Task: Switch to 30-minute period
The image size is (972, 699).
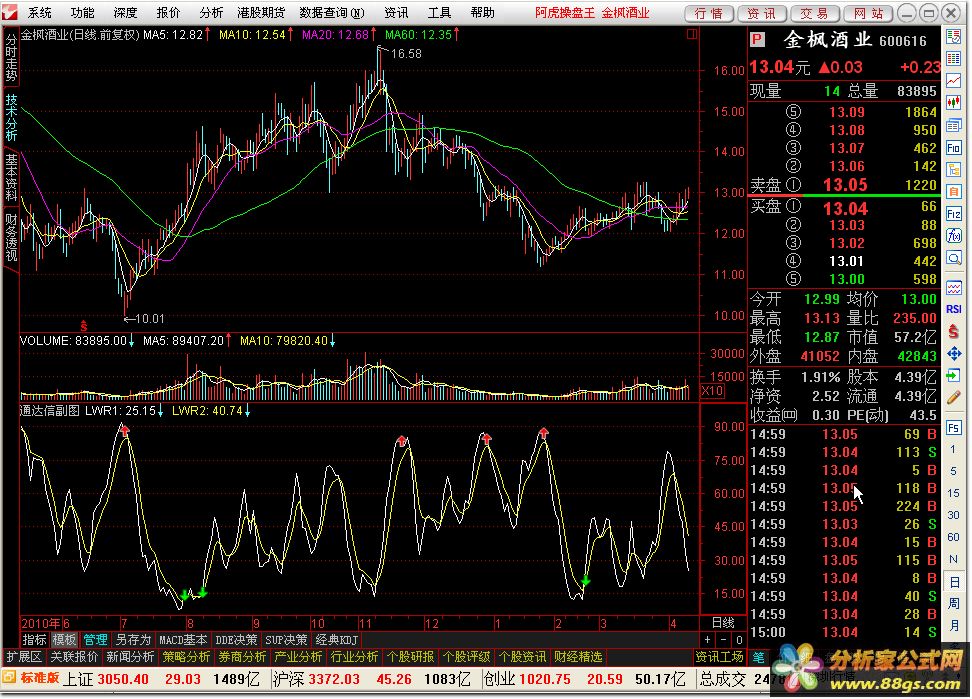Action: (x=953, y=515)
